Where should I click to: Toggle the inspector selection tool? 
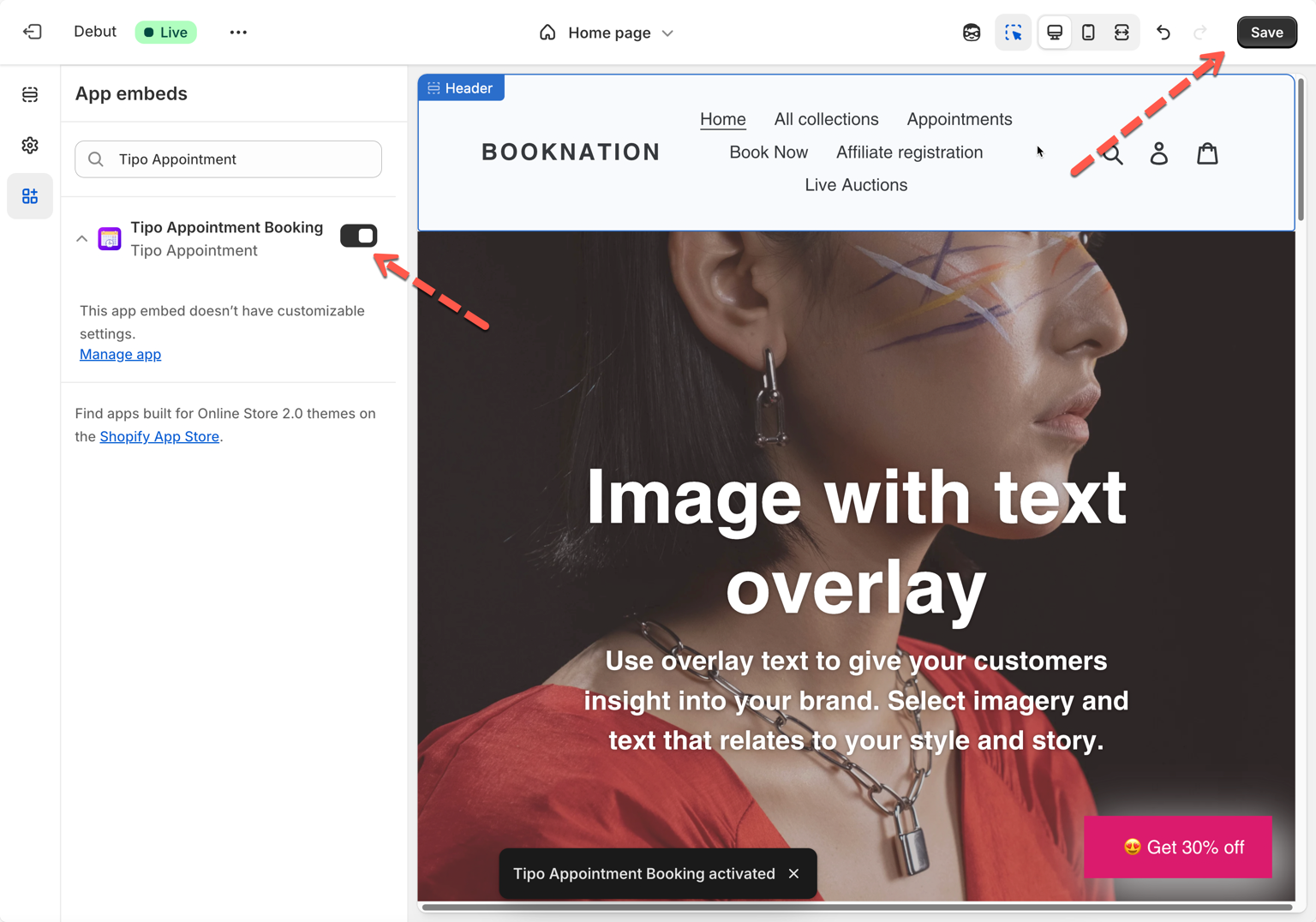[x=1013, y=33]
